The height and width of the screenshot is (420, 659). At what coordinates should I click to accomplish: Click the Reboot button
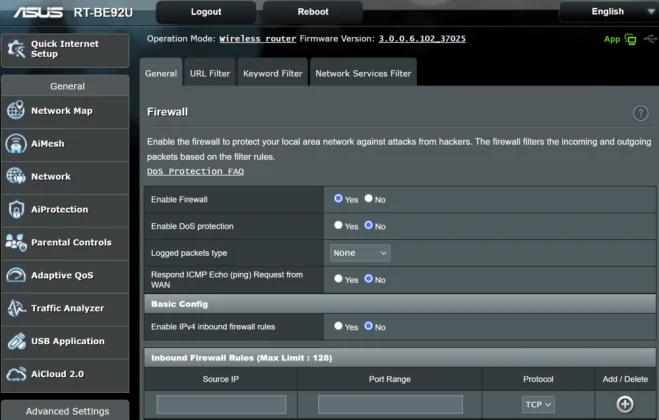(x=313, y=12)
